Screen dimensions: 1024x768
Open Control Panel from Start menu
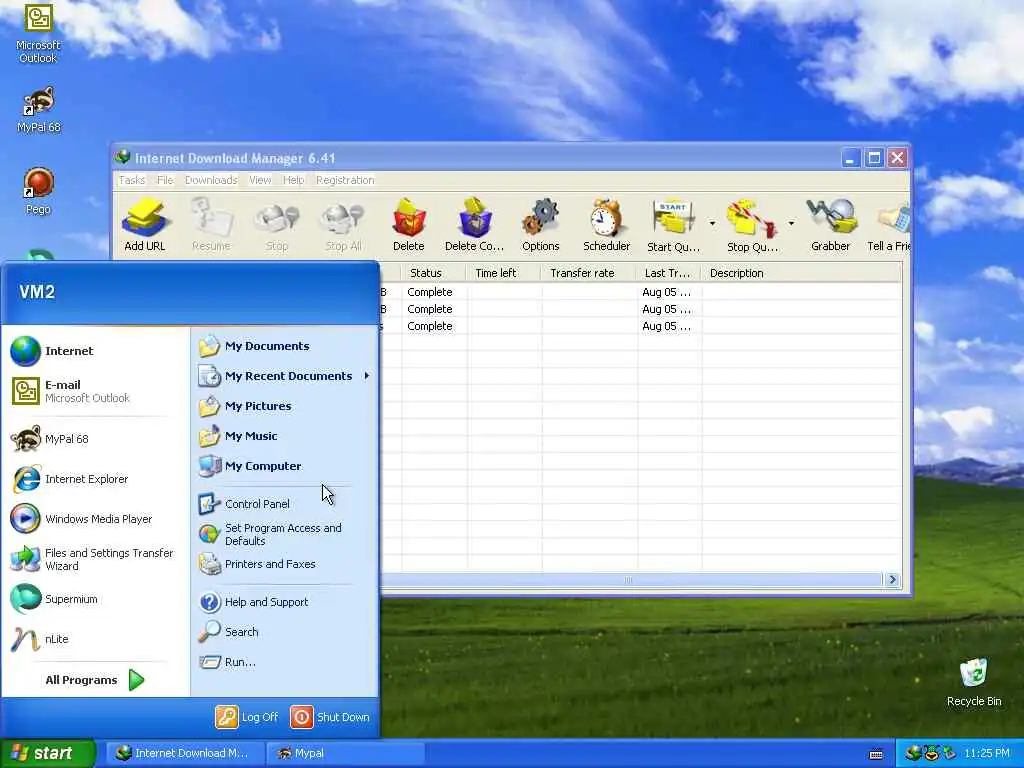click(285, 504)
